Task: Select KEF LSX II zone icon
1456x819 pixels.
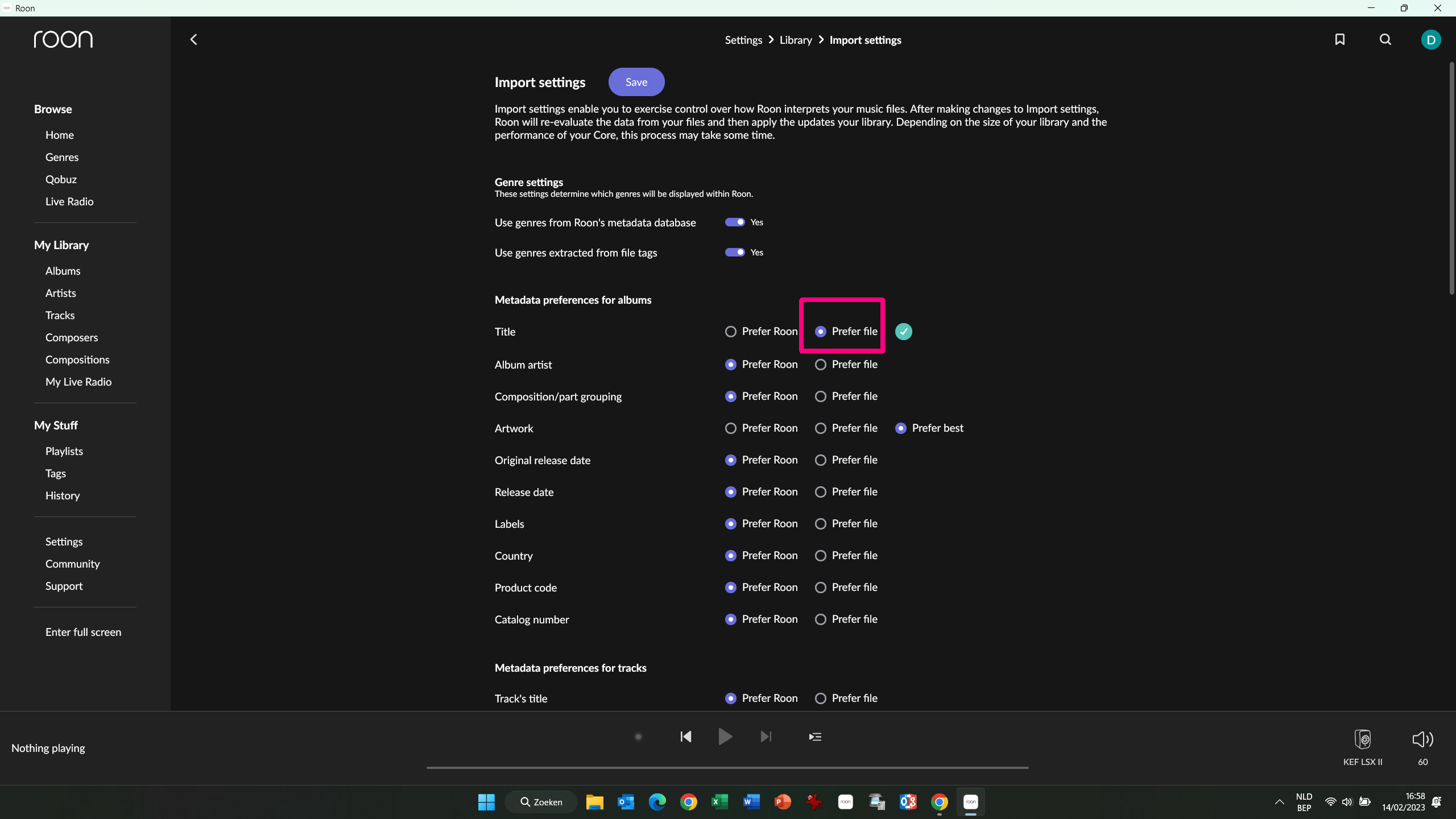Action: 1363,739
